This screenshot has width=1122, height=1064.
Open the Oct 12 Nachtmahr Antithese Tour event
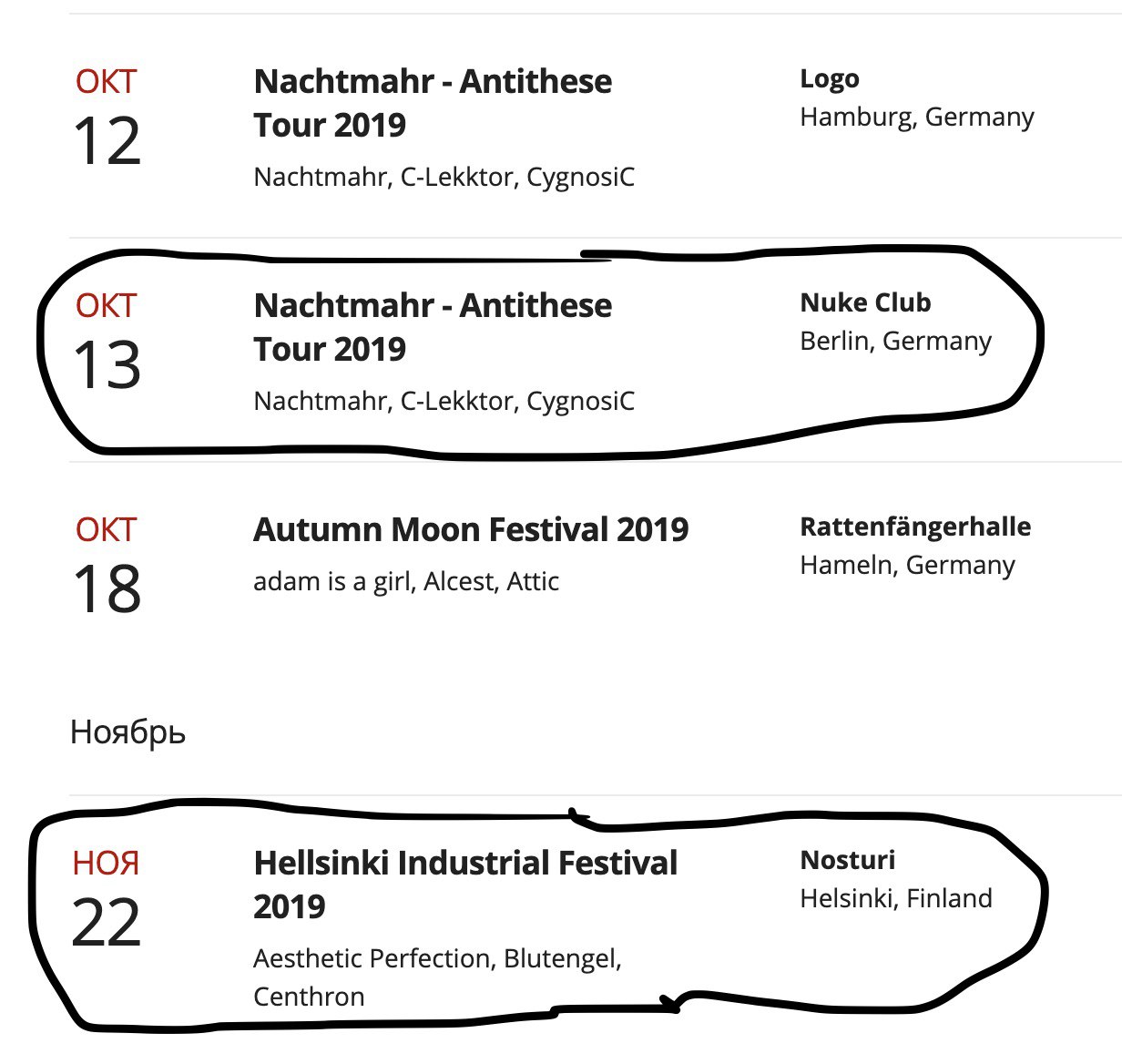click(433, 103)
